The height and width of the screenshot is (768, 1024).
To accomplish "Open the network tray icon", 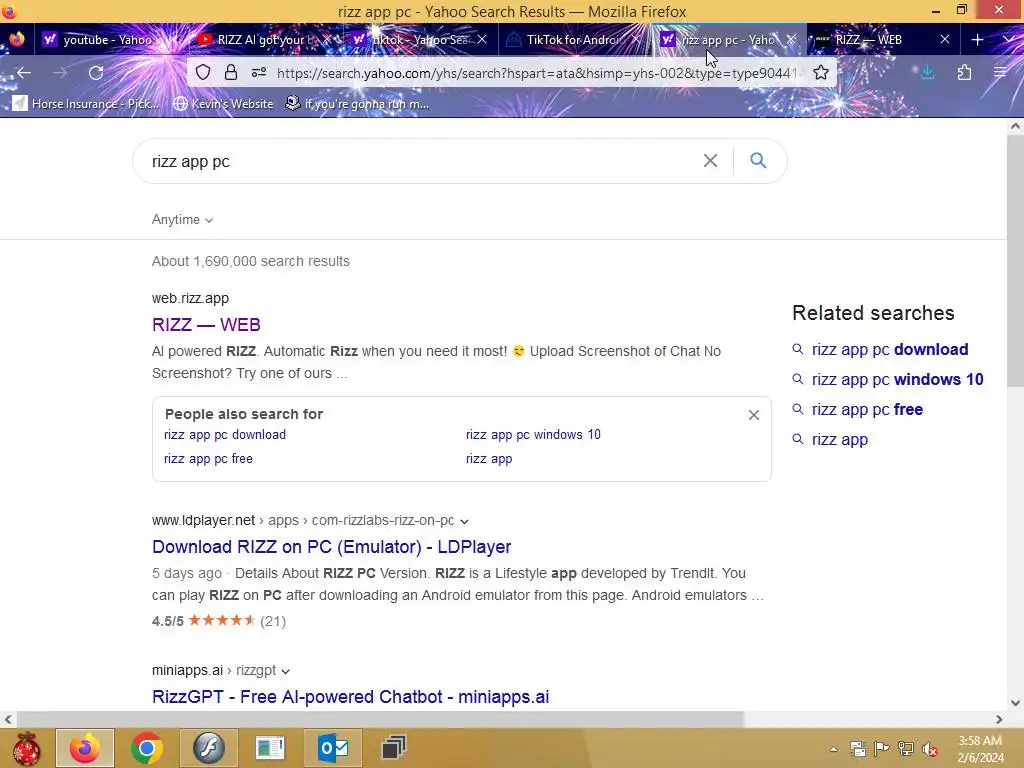I will (x=906, y=749).
